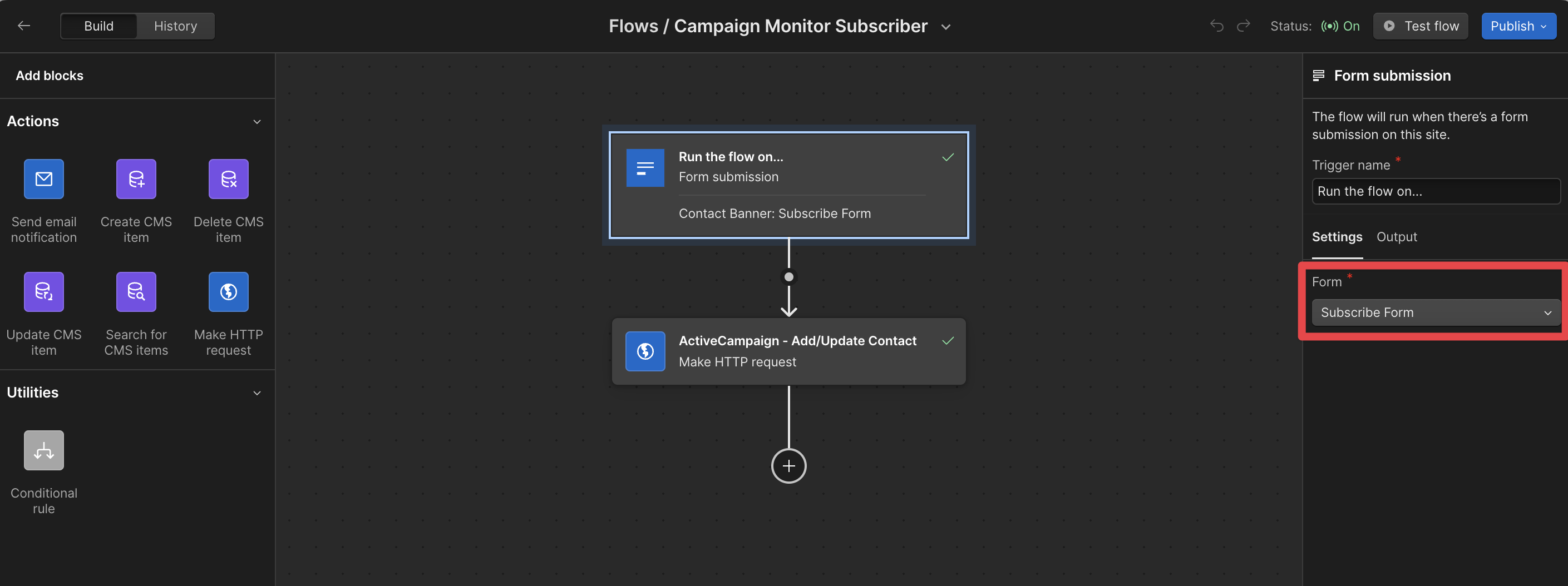
Task: Select the Delete CMS item block icon
Action: (228, 179)
